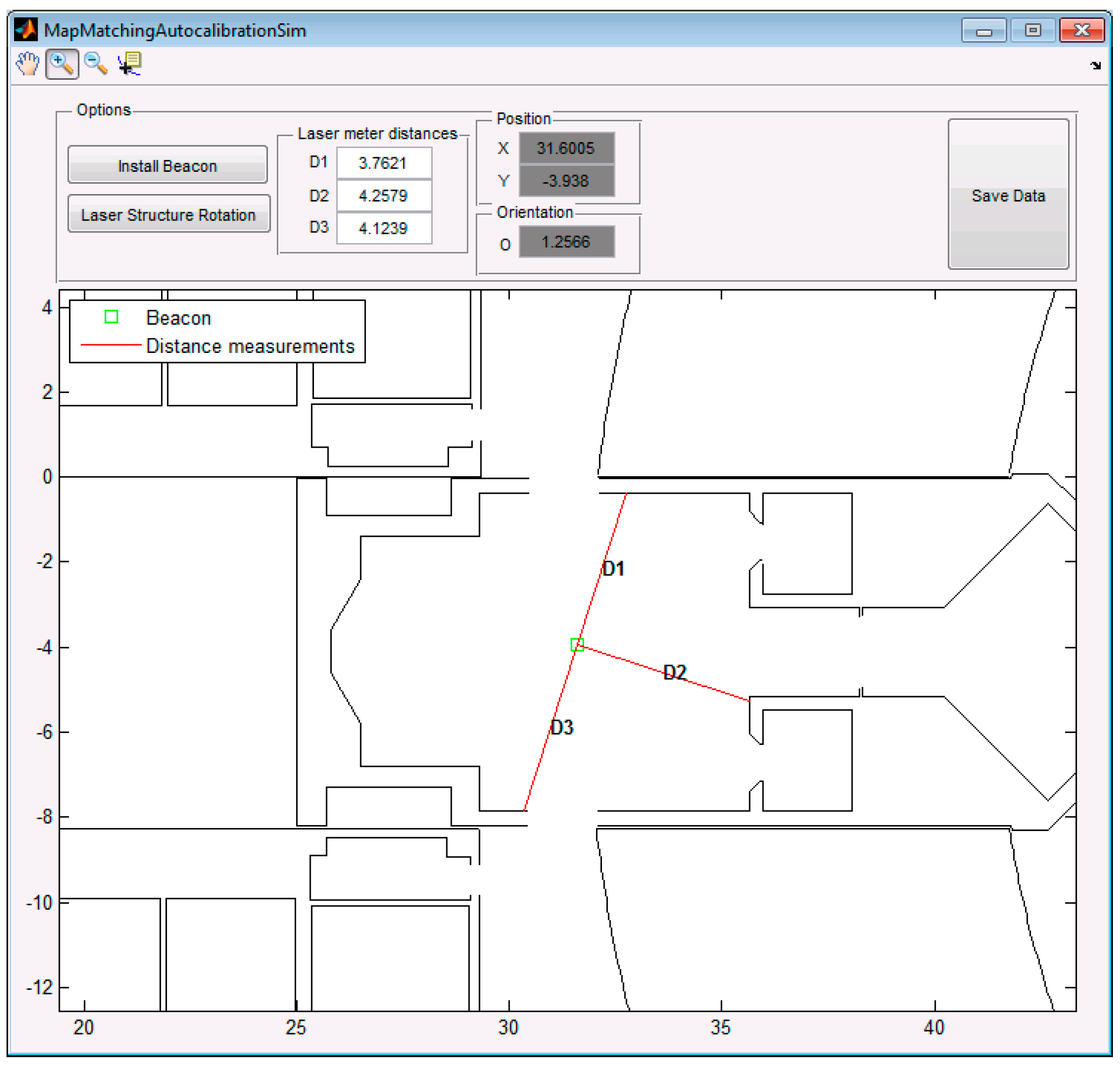This screenshot has height=1068, width=1120.
Task: Select the Zoom Out magnifier tool
Action: (x=95, y=63)
